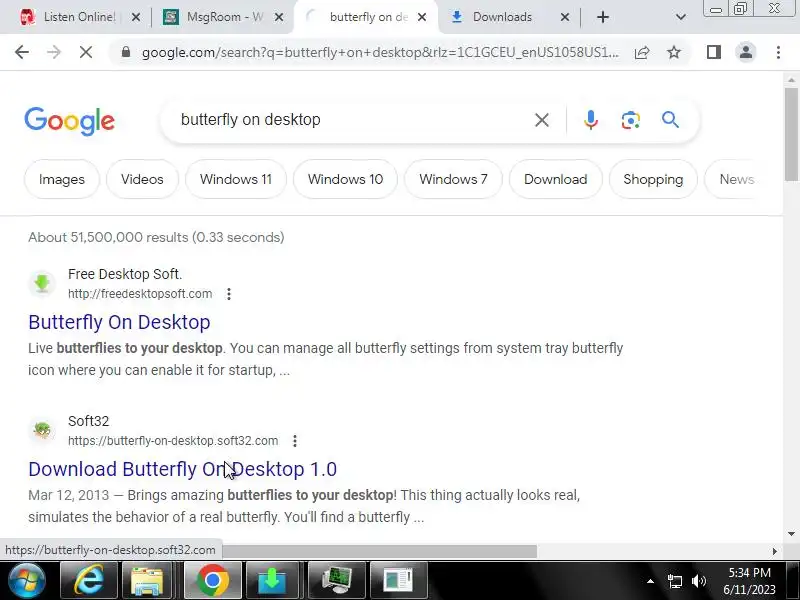
Task: Close the Downloads tab
Action: (564, 17)
